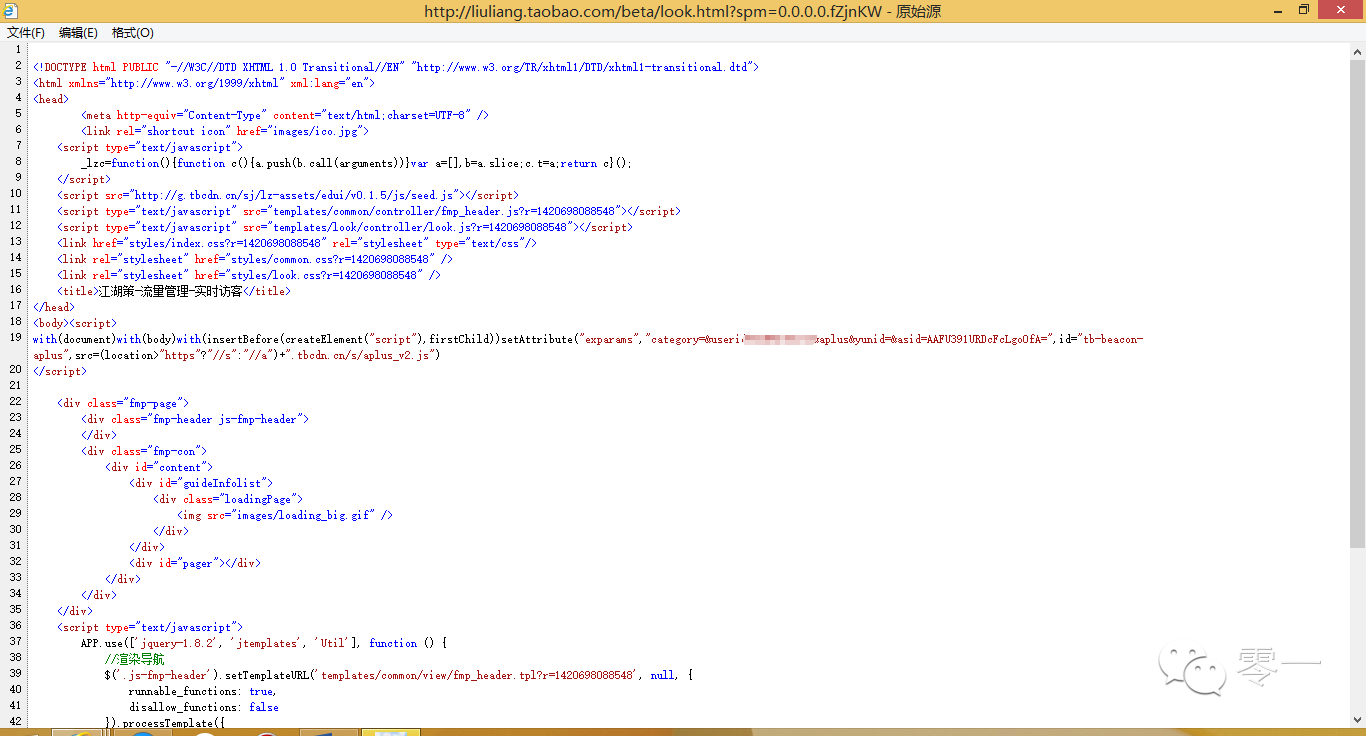This screenshot has width=1366, height=736.
Task: Click the Internet Explorer icon in title bar
Action: pyautogui.click(x=13, y=11)
